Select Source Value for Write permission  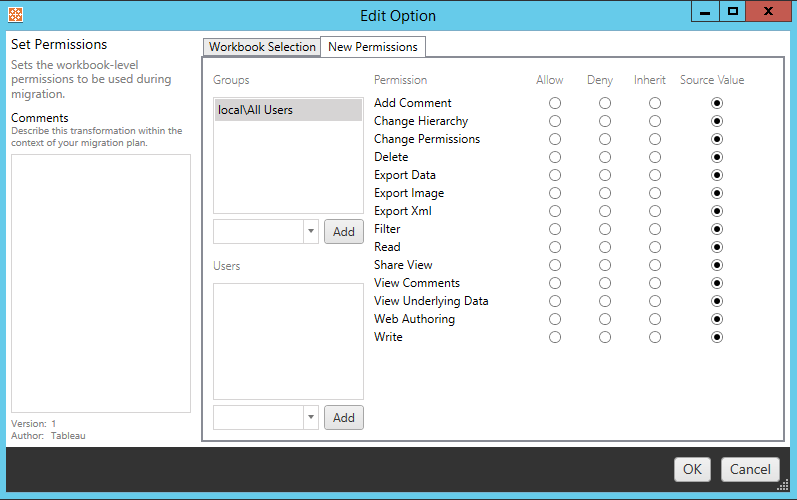pyautogui.click(x=716, y=337)
